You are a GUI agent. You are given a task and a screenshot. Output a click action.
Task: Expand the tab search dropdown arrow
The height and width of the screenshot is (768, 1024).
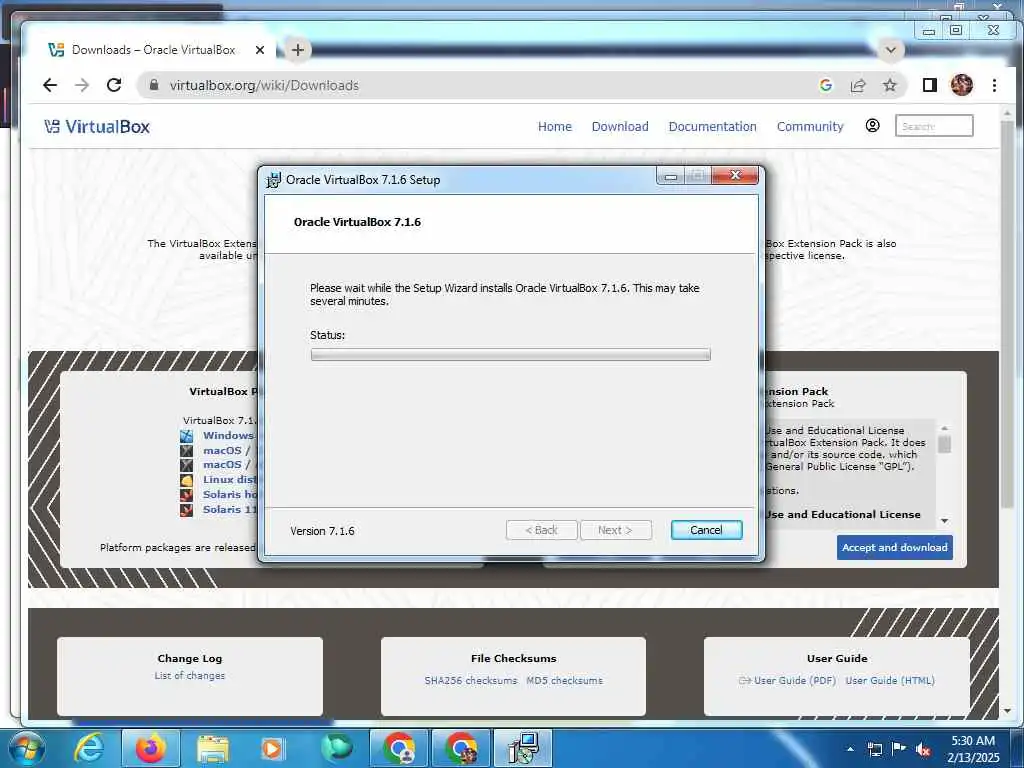[x=890, y=50]
